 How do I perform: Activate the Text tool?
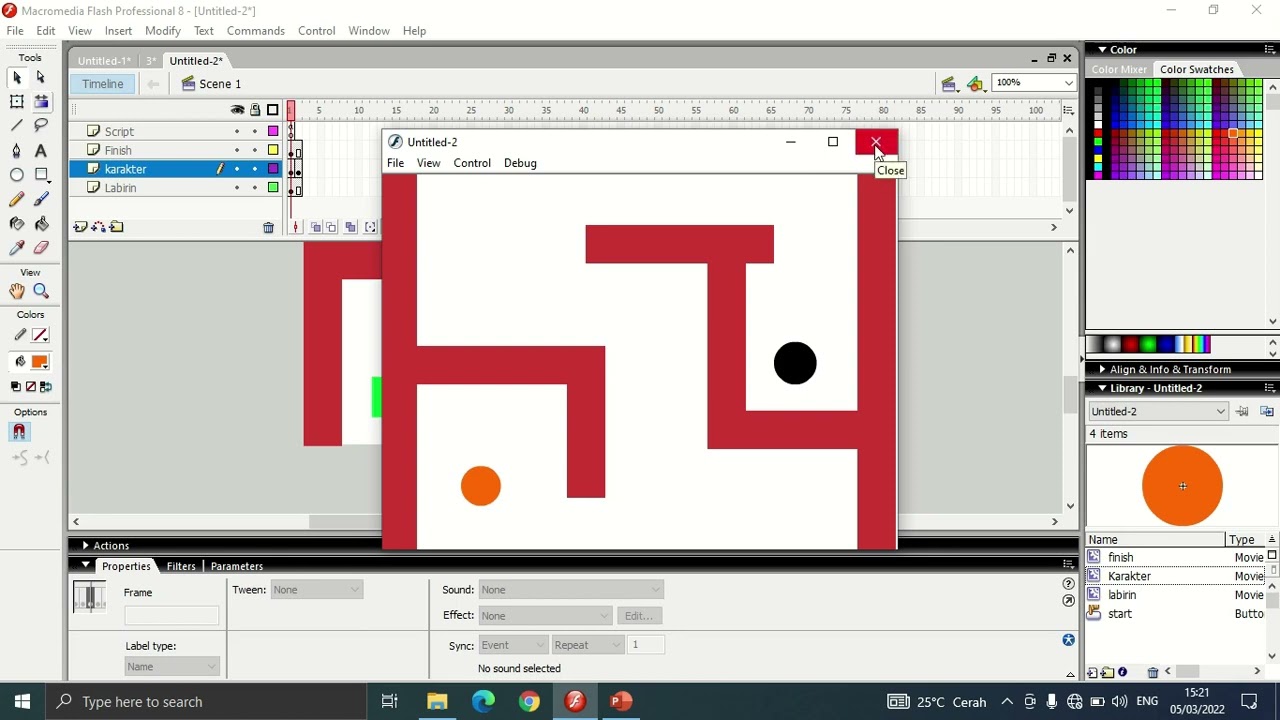click(x=41, y=150)
